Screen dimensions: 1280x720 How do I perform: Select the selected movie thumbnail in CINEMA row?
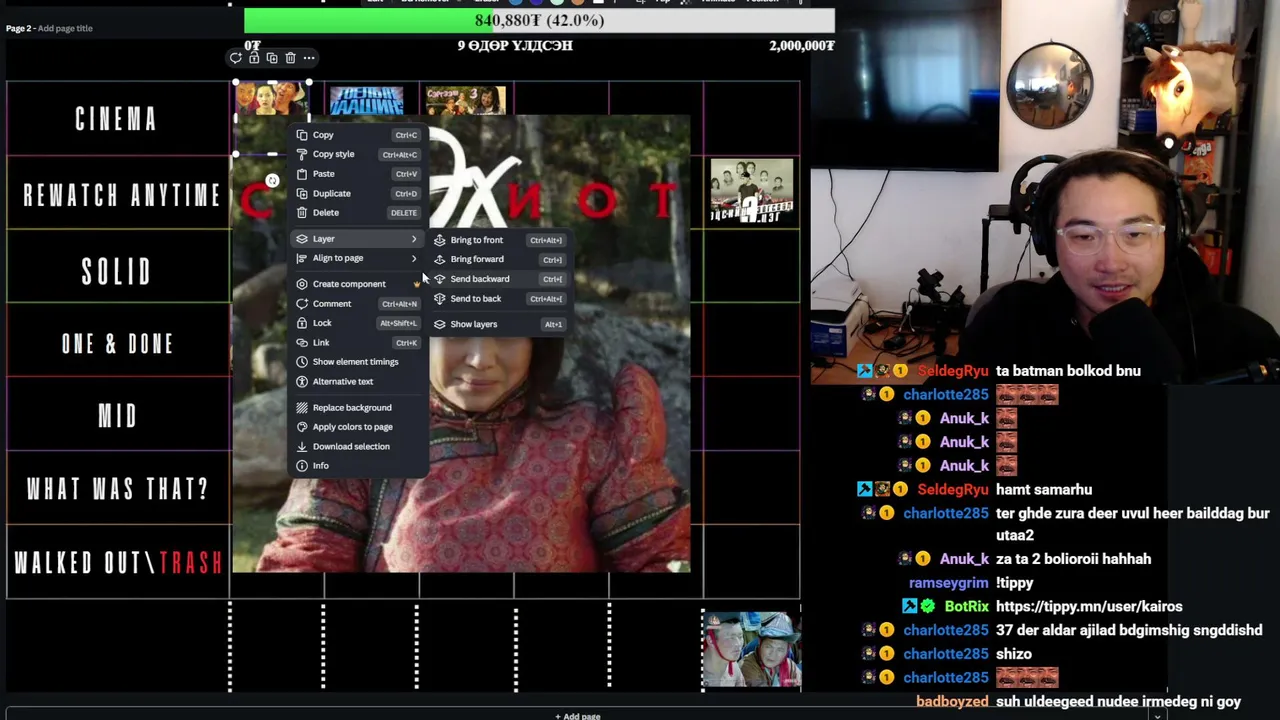coord(270,98)
